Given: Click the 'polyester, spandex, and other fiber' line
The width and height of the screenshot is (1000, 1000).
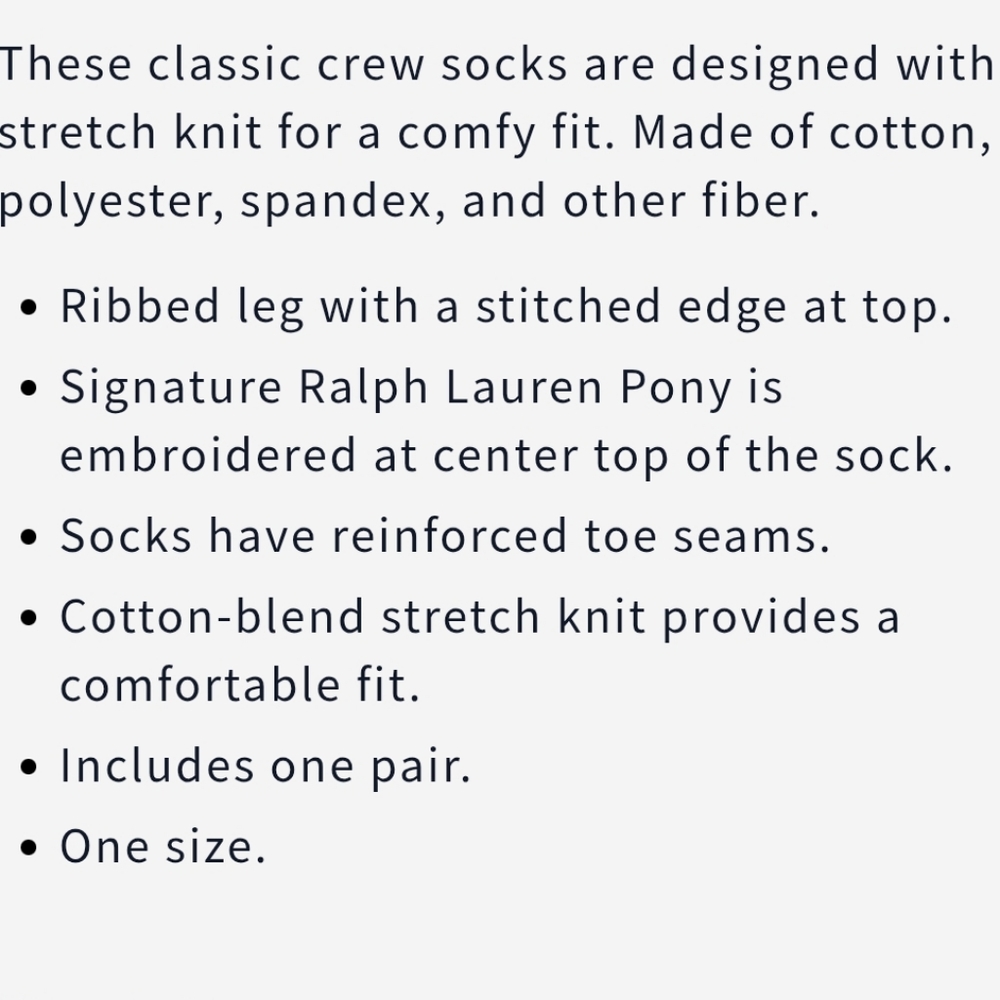Looking at the screenshot, I should (409, 201).
